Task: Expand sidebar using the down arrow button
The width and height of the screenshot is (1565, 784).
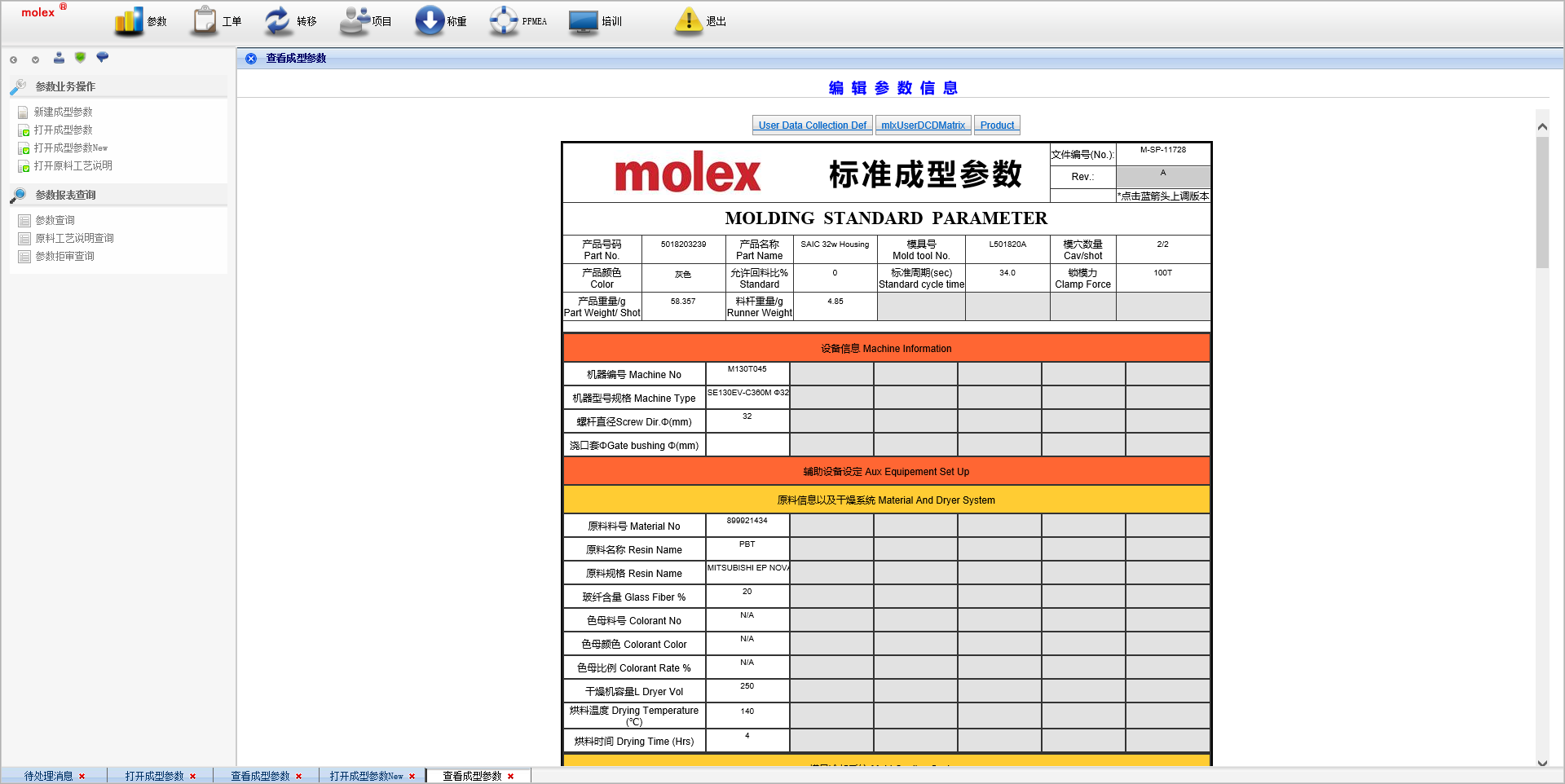Action: tap(35, 59)
